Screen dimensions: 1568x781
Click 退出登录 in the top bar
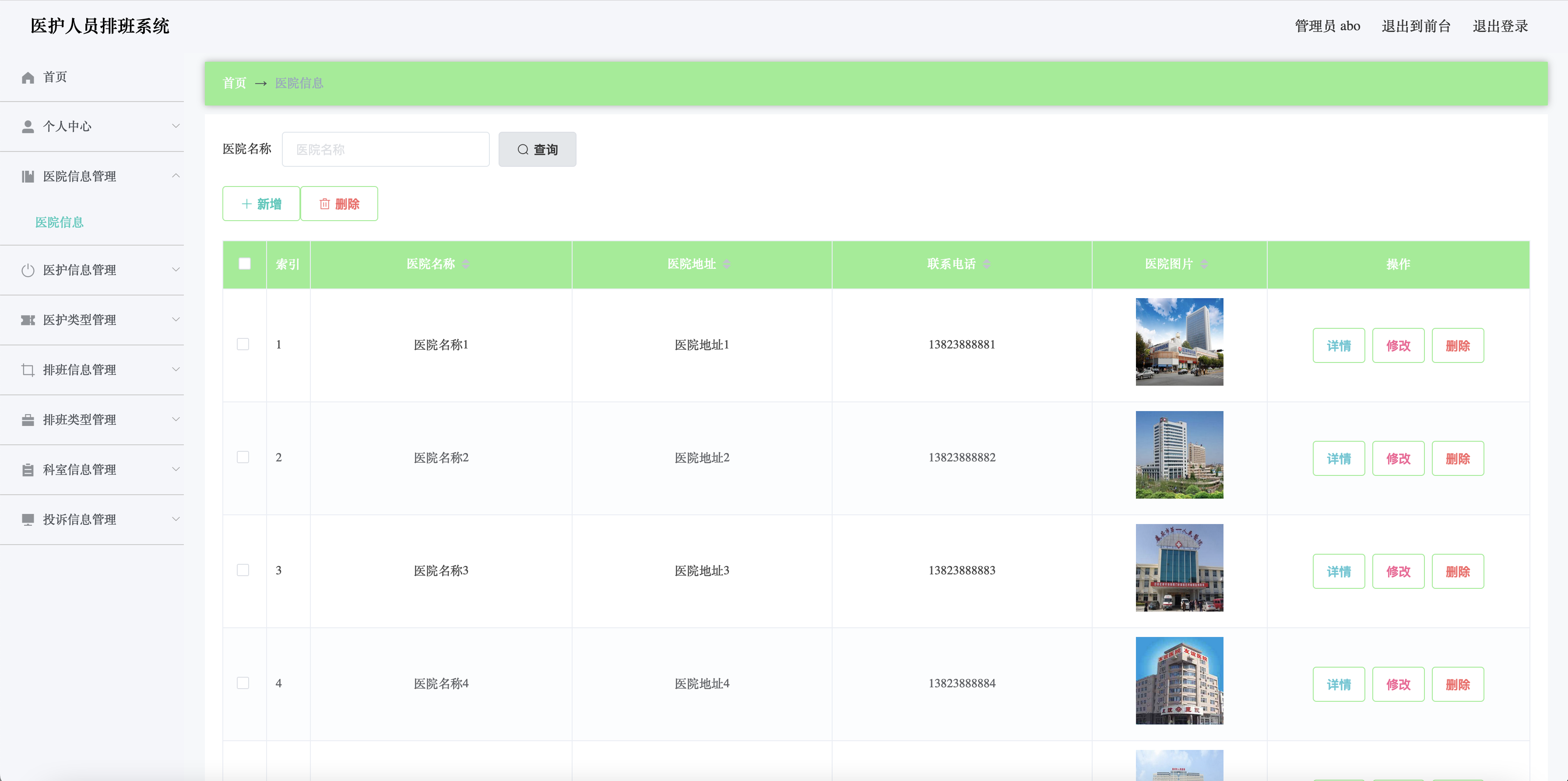pyautogui.click(x=1501, y=26)
